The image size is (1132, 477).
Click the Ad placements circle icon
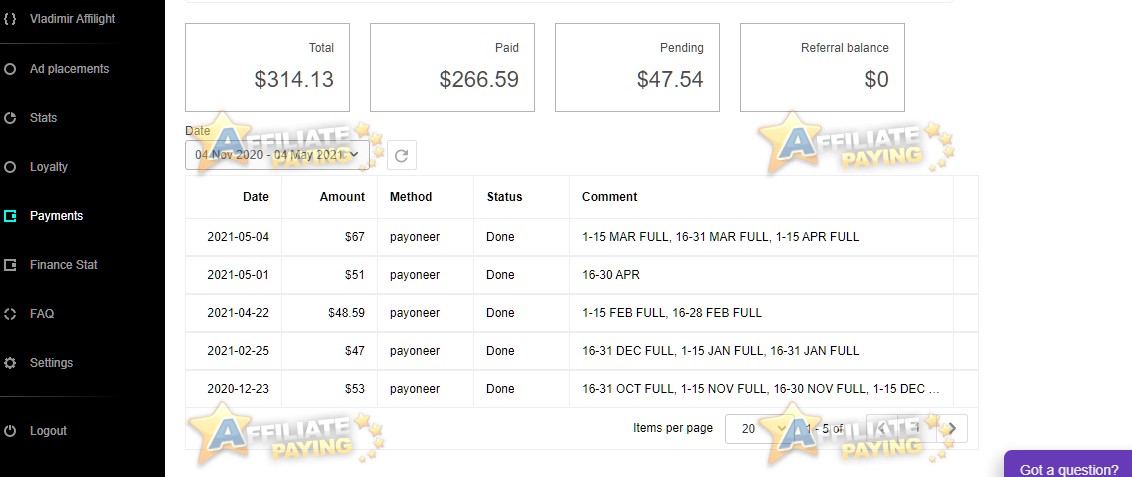point(9,69)
